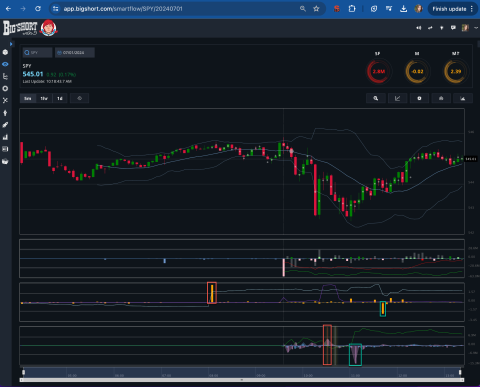
Task: Click the megaphone announcements icon in header
Action: pyautogui.click(x=418, y=28)
